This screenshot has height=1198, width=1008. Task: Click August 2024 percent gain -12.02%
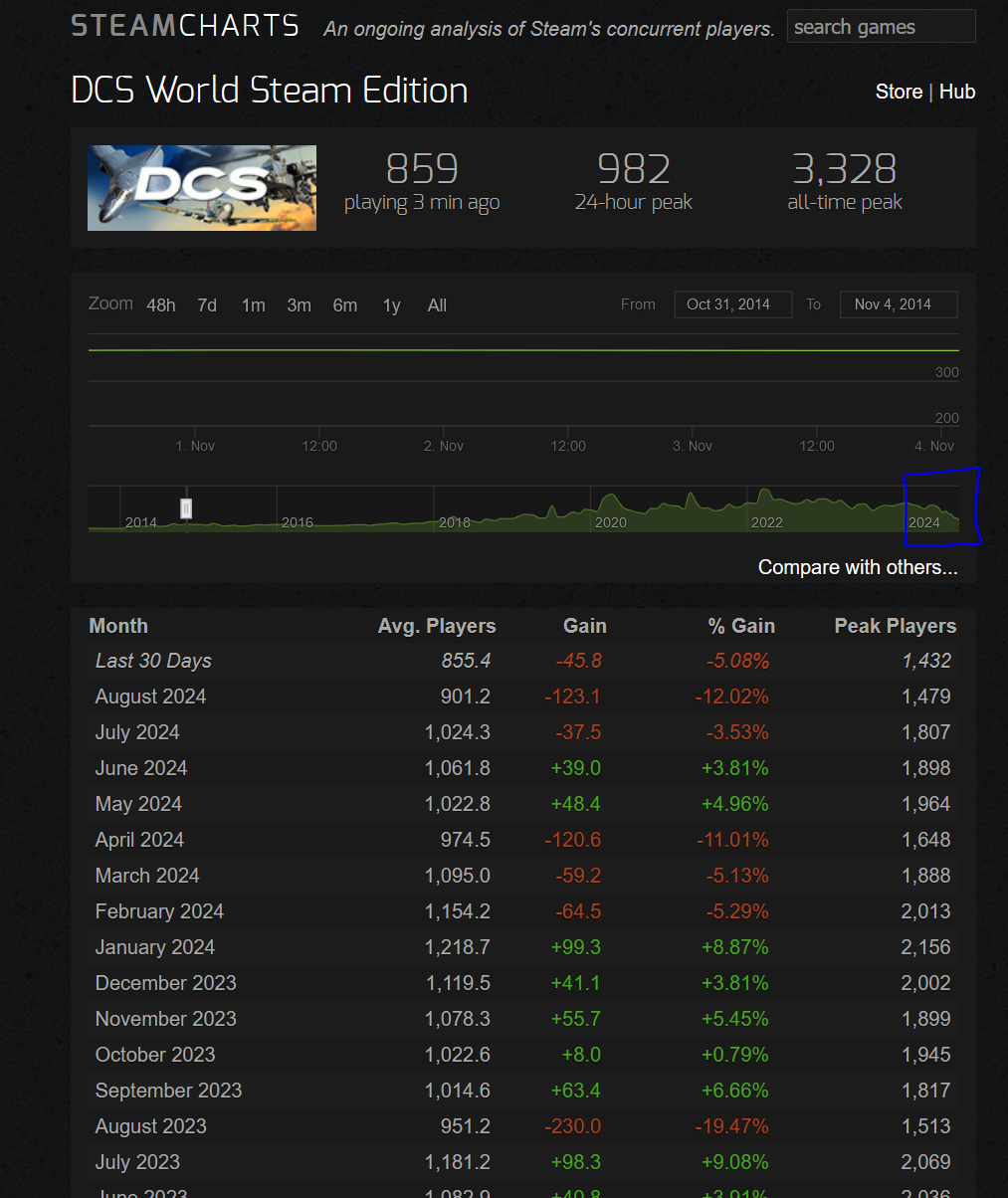(x=732, y=697)
